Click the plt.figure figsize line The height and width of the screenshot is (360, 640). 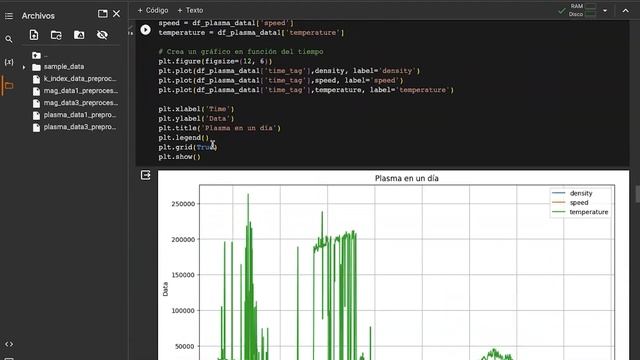pos(215,61)
